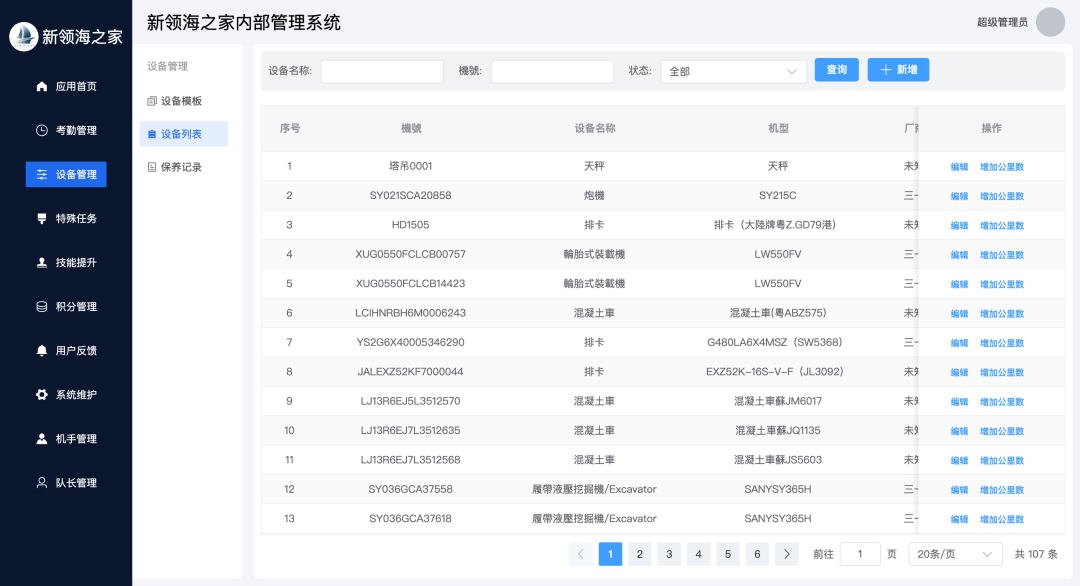Click 编辑 for row JALEXZ52KF7000044
This screenshot has height=586, width=1080.
[959, 373]
